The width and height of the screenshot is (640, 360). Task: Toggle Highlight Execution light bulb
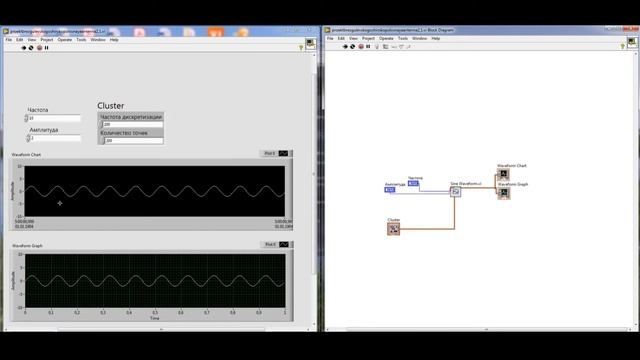click(x=377, y=47)
